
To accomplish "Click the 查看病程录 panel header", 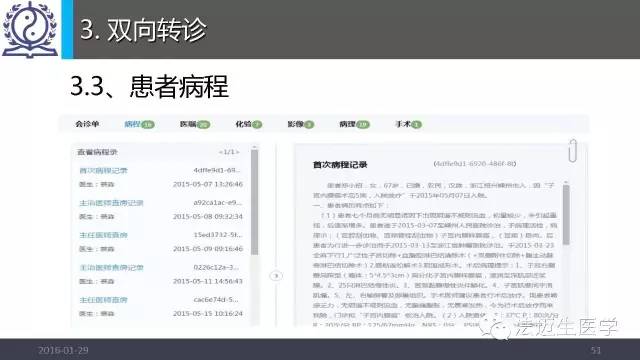I will point(97,152).
